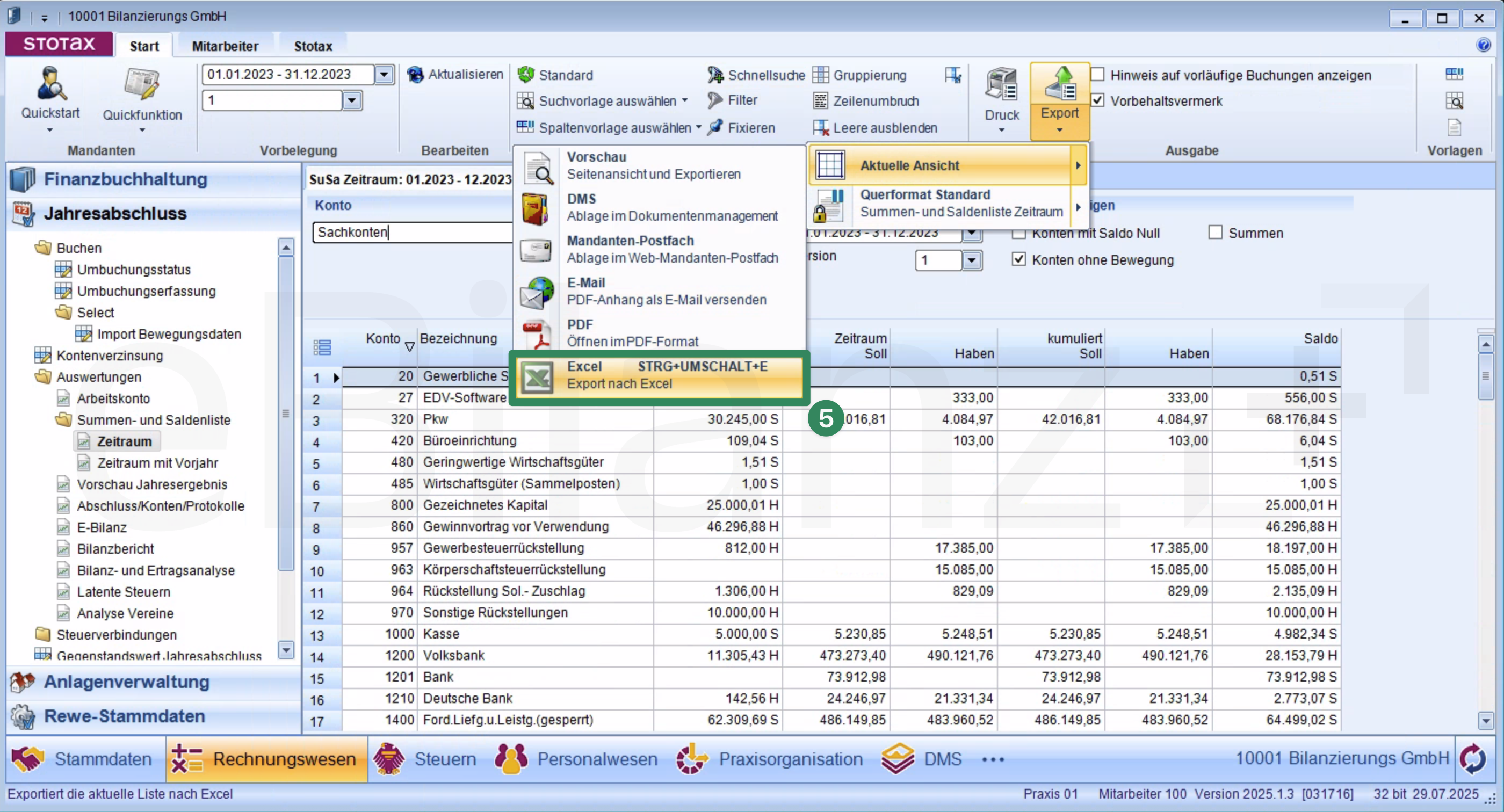Select Mandanten-Postfach export option
The width and height of the screenshot is (1504, 812).
tap(660, 250)
